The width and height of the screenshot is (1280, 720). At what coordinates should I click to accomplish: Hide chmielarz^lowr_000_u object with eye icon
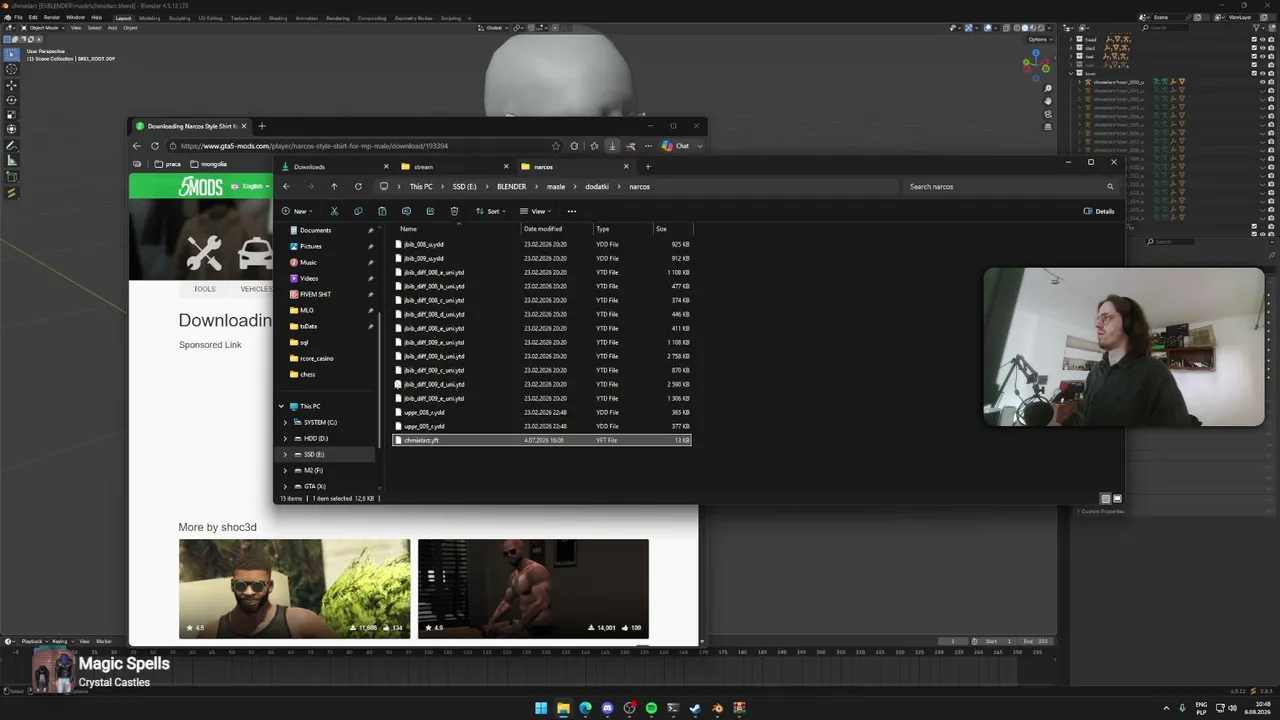1263,82
